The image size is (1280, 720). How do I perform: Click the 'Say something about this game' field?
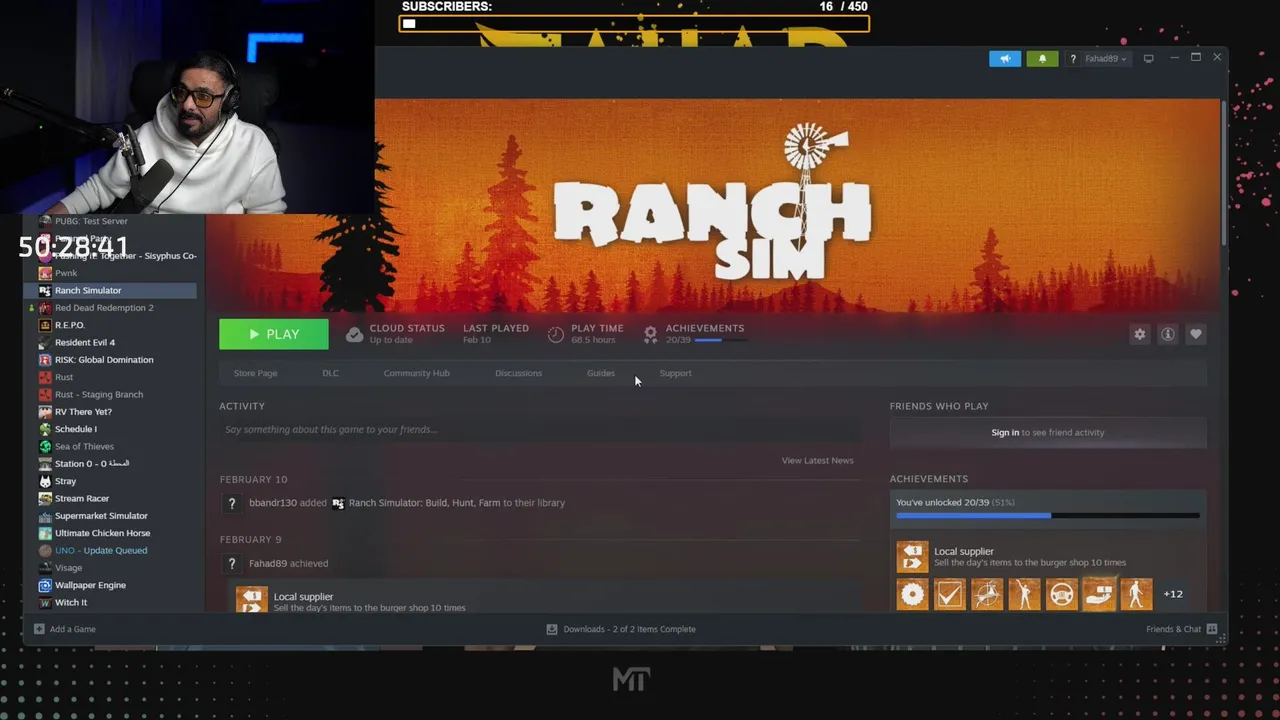[540, 430]
